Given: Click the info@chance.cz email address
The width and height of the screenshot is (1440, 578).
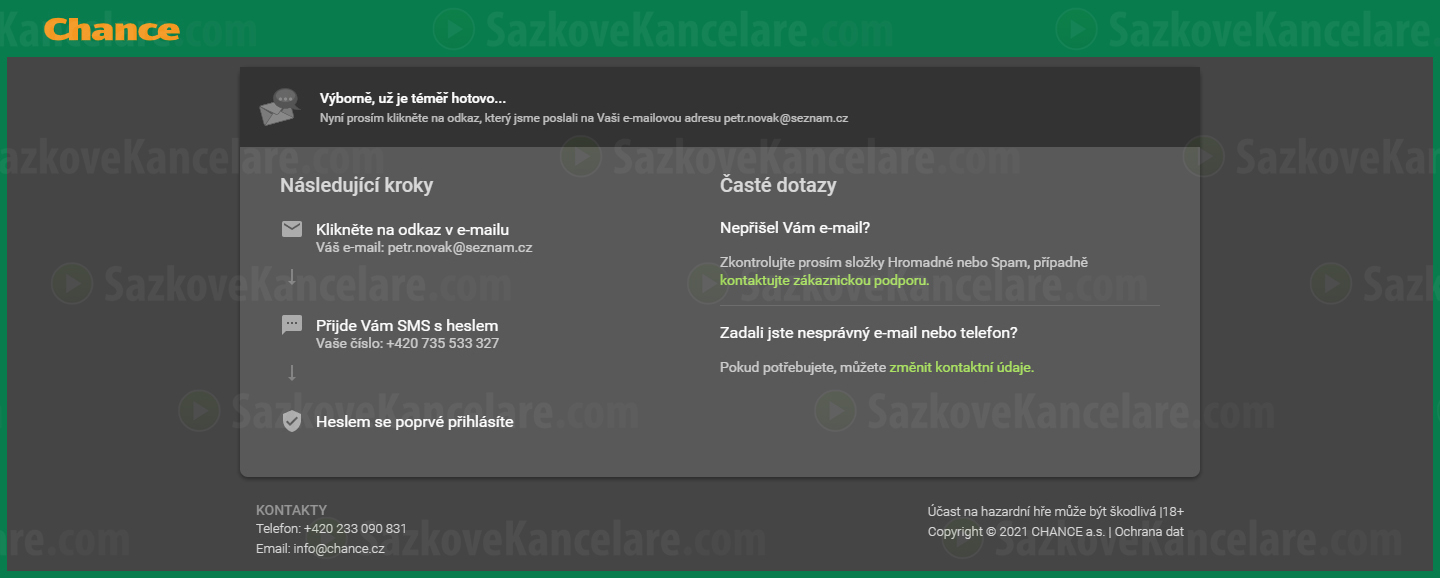Looking at the screenshot, I should pyautogui.click(x=339, y=548).
